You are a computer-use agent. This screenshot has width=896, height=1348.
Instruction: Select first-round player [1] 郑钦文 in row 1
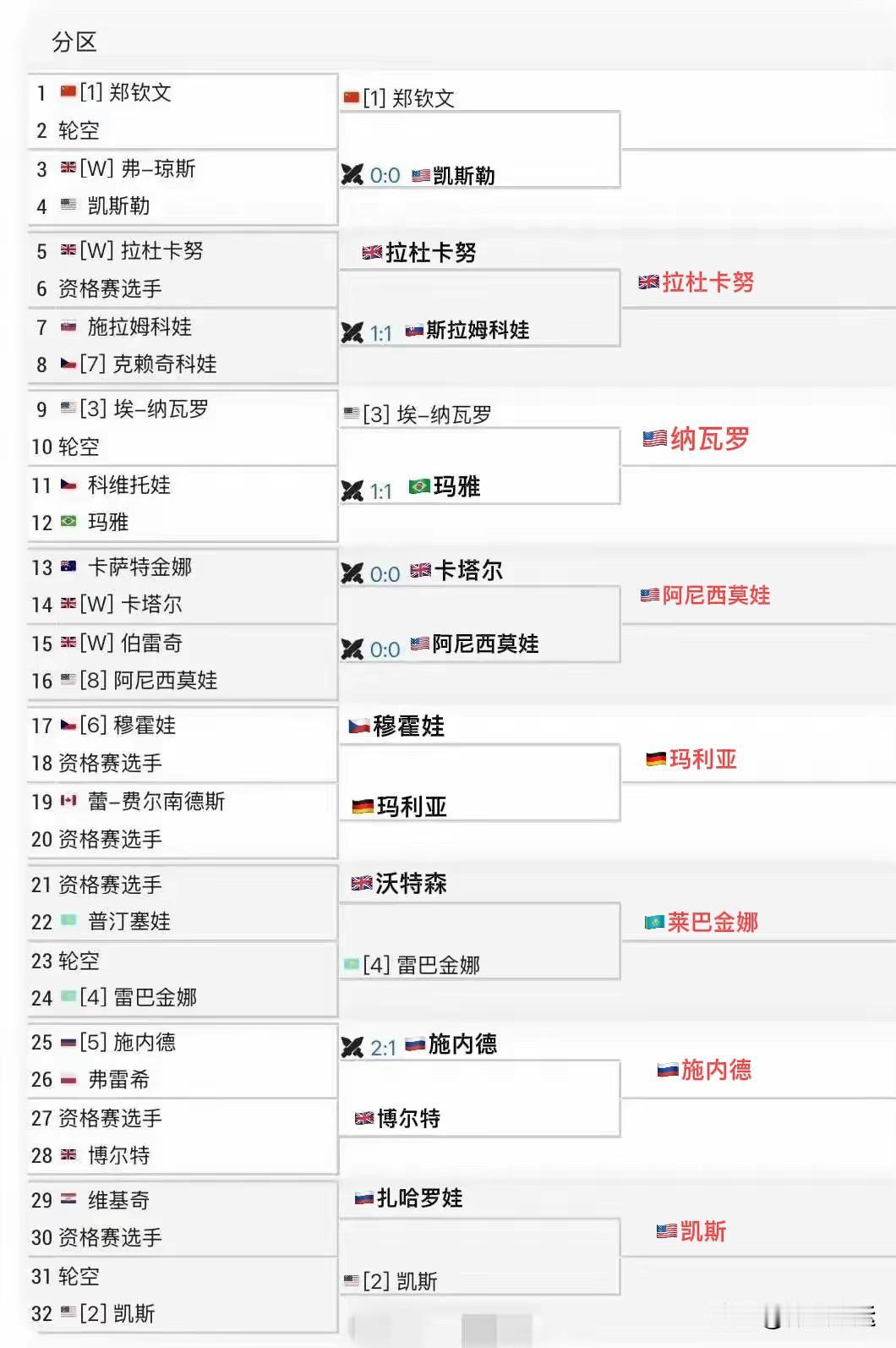[x=126, y=92]
